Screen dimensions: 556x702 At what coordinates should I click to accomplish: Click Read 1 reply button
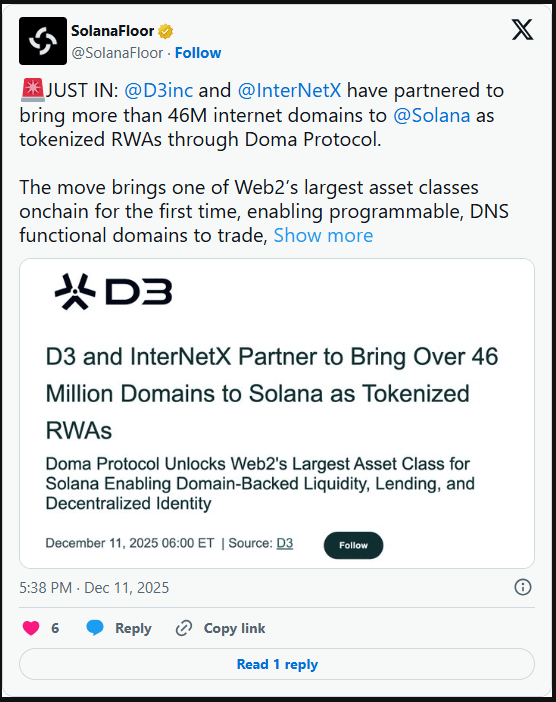pos(277,664)
